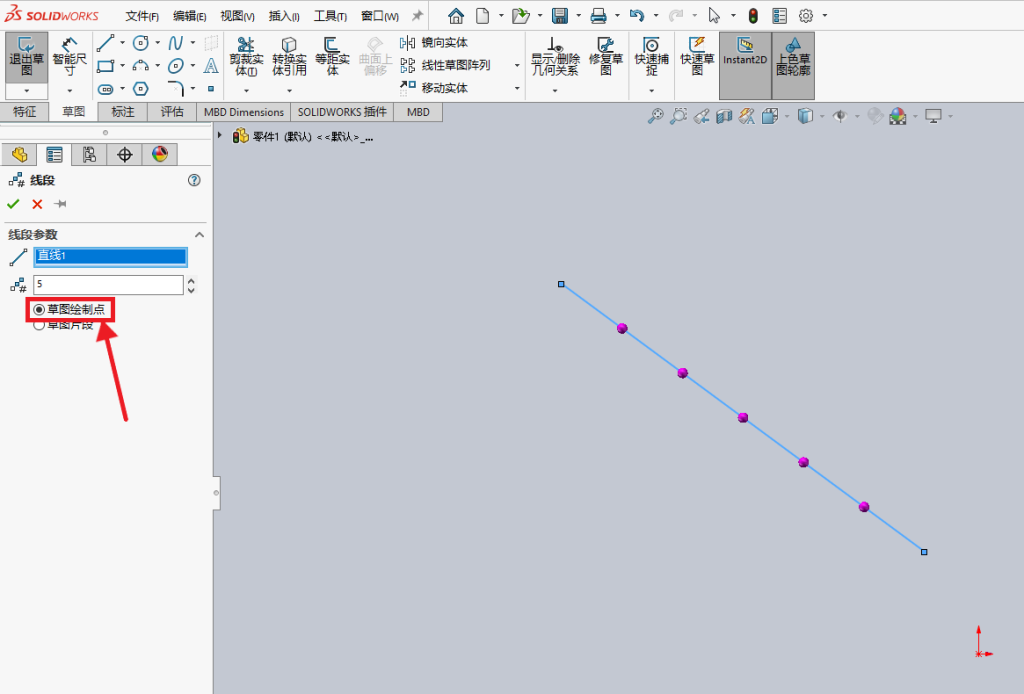Click the Rebuild traffic light icon

tap(753, 16)
